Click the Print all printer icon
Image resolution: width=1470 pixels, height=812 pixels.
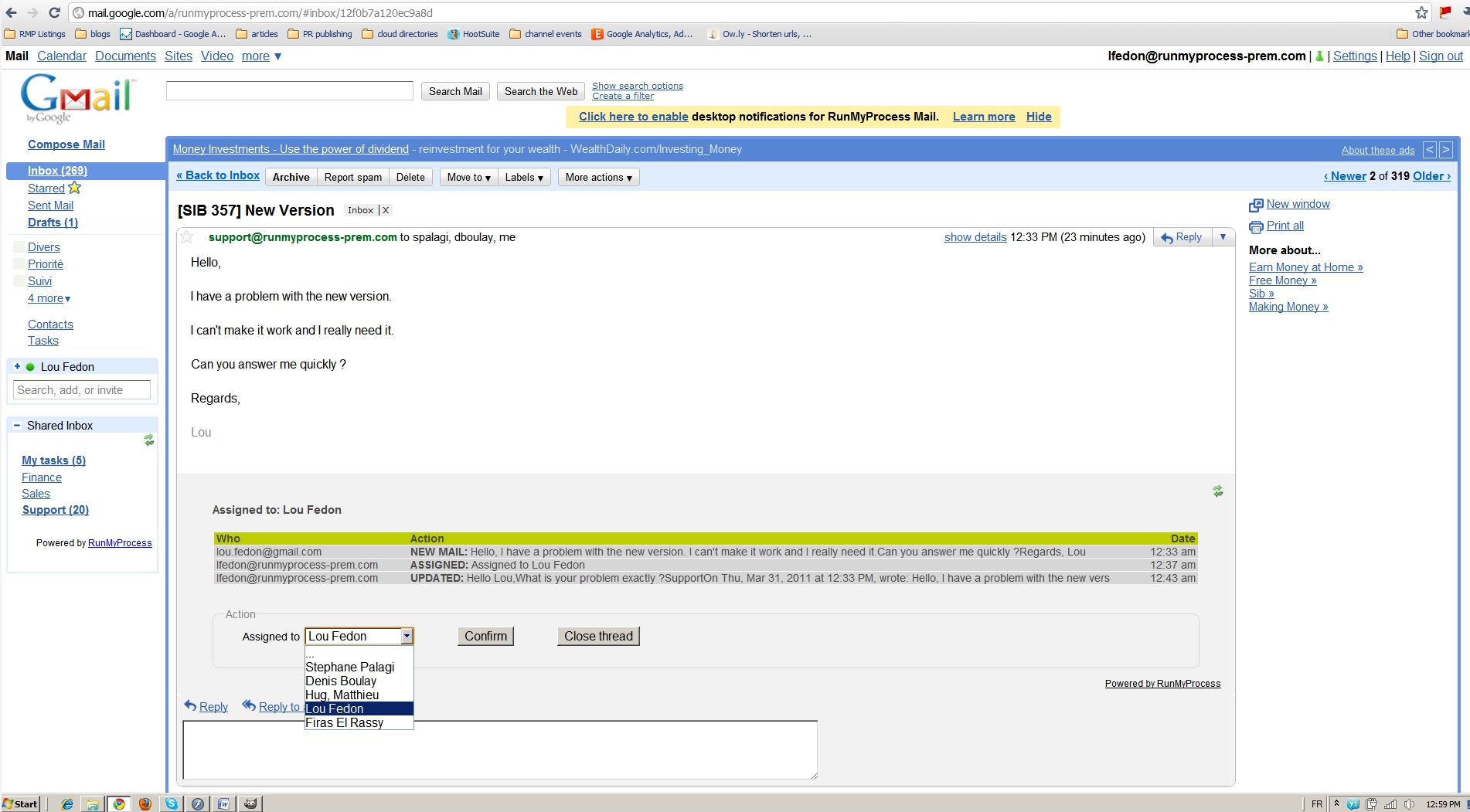pos(1256,226)
